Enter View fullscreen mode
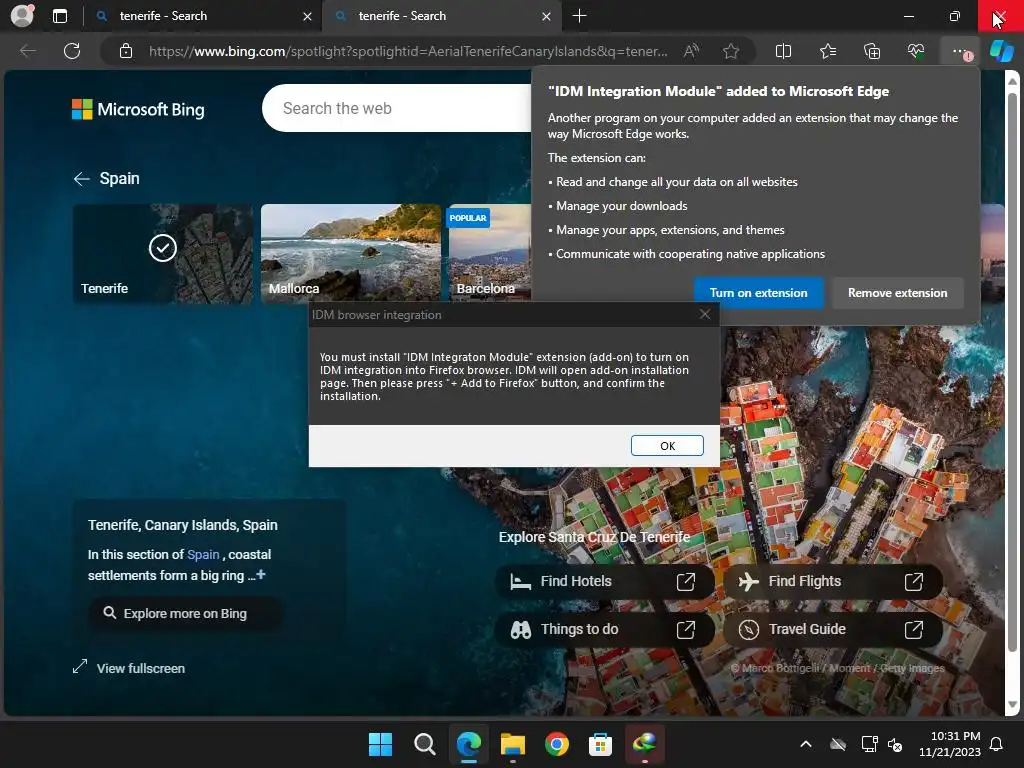Viewport: 1024px width, 768px height. pos(129,668)
